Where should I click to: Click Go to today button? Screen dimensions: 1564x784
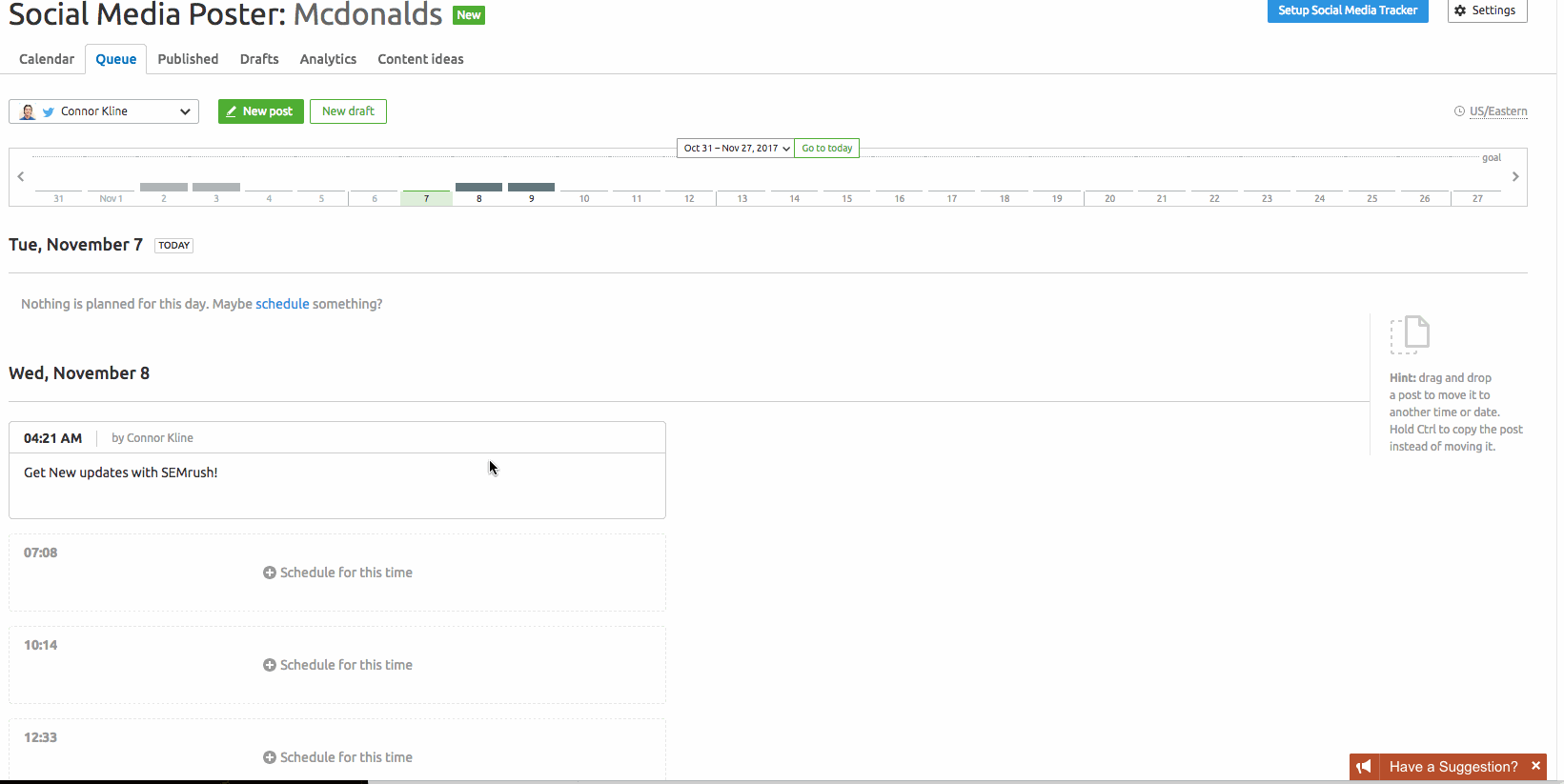coord(827,149)
